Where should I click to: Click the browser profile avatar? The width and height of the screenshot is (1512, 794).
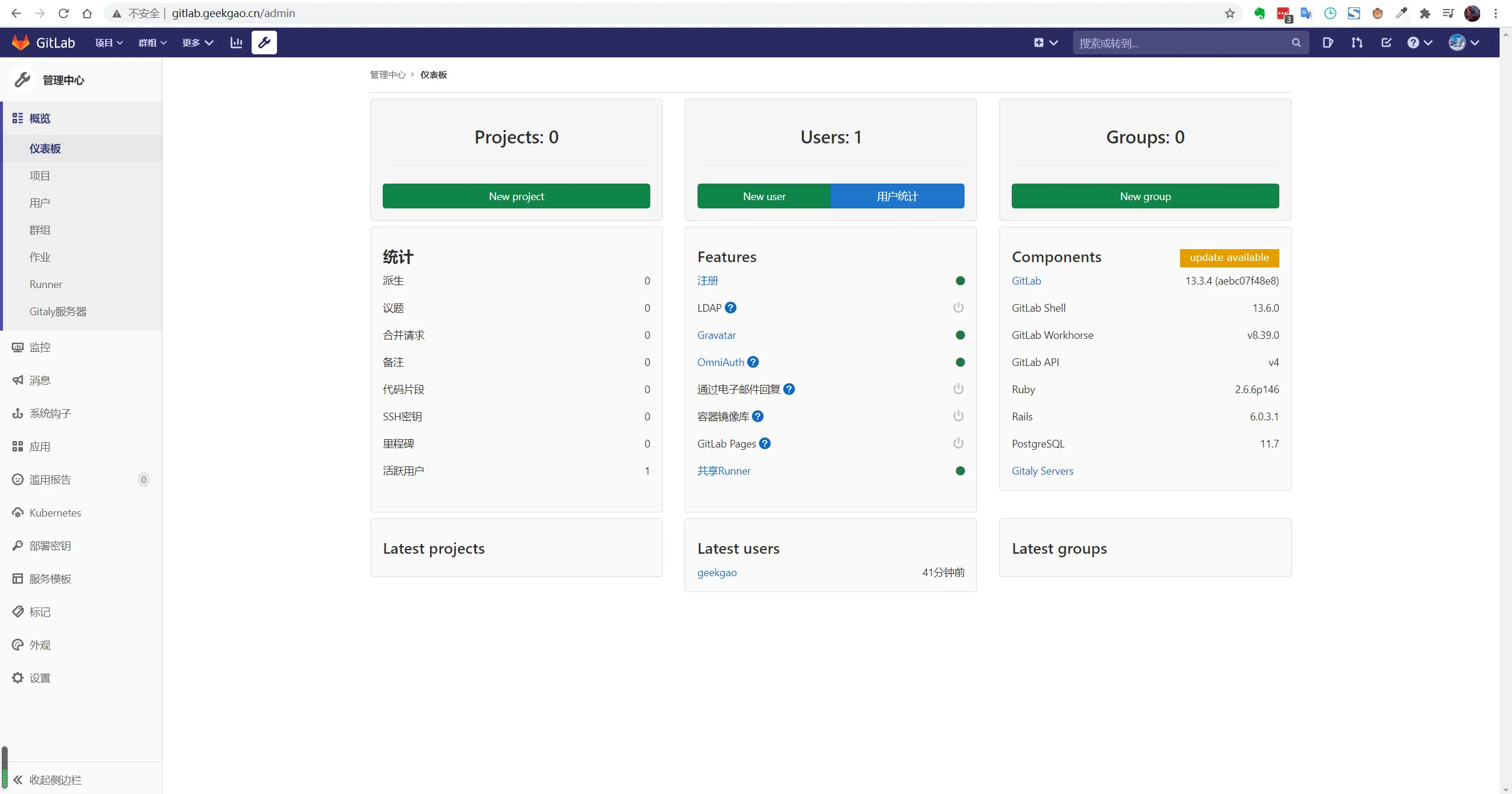(x=1472, y=13)
